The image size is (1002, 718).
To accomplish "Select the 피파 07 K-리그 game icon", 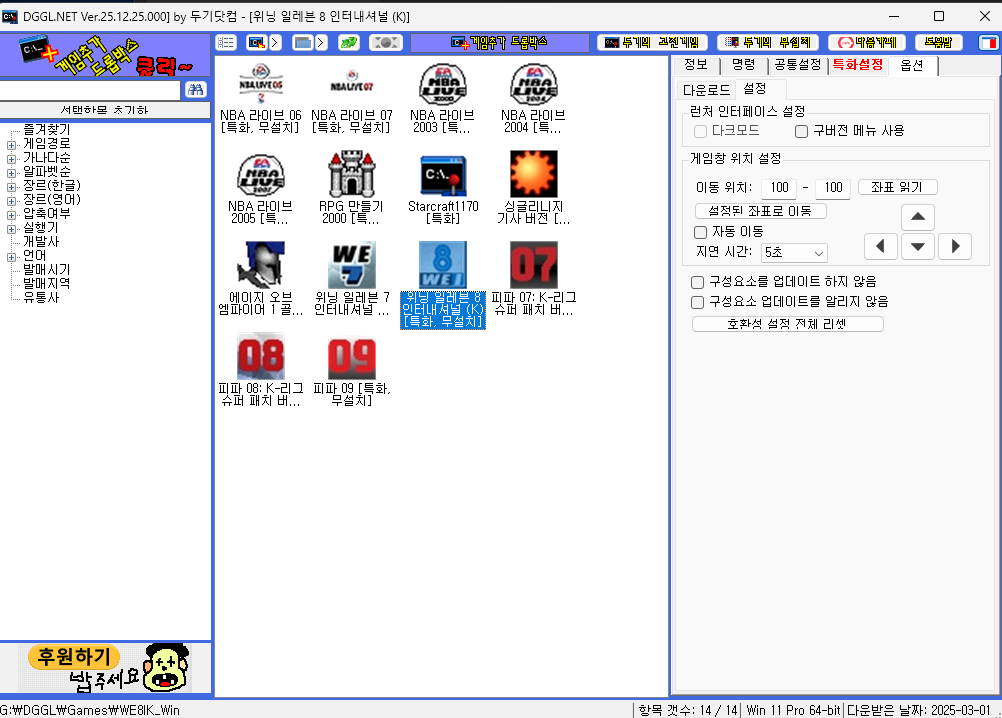I will (534, 265).
